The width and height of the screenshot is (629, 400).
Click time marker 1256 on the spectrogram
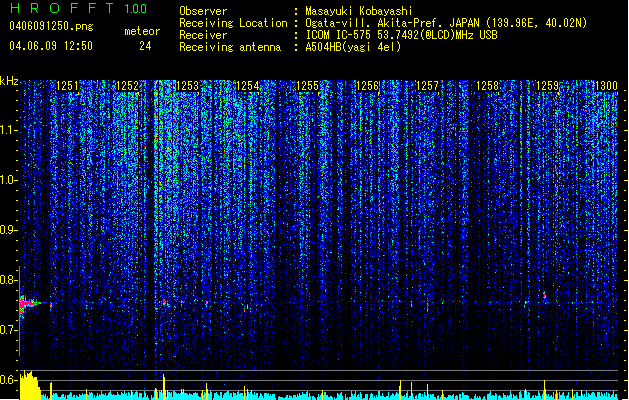pyautogui.click(x=367, y=86)
